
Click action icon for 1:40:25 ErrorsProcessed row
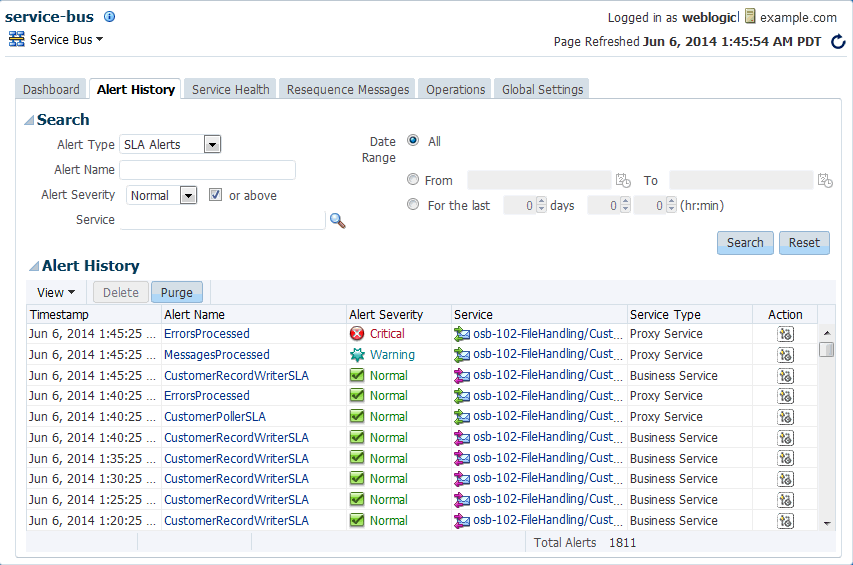785,396
